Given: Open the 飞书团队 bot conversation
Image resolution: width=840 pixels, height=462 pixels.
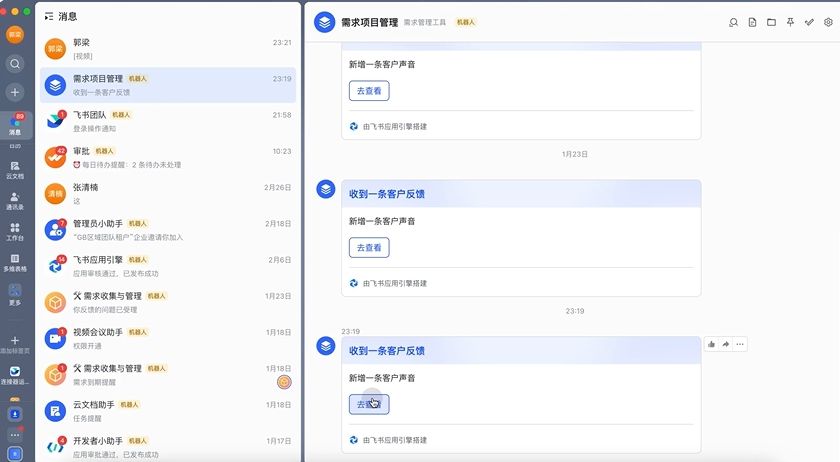Looking at the screenshot, I should click(x=168, y=121).
